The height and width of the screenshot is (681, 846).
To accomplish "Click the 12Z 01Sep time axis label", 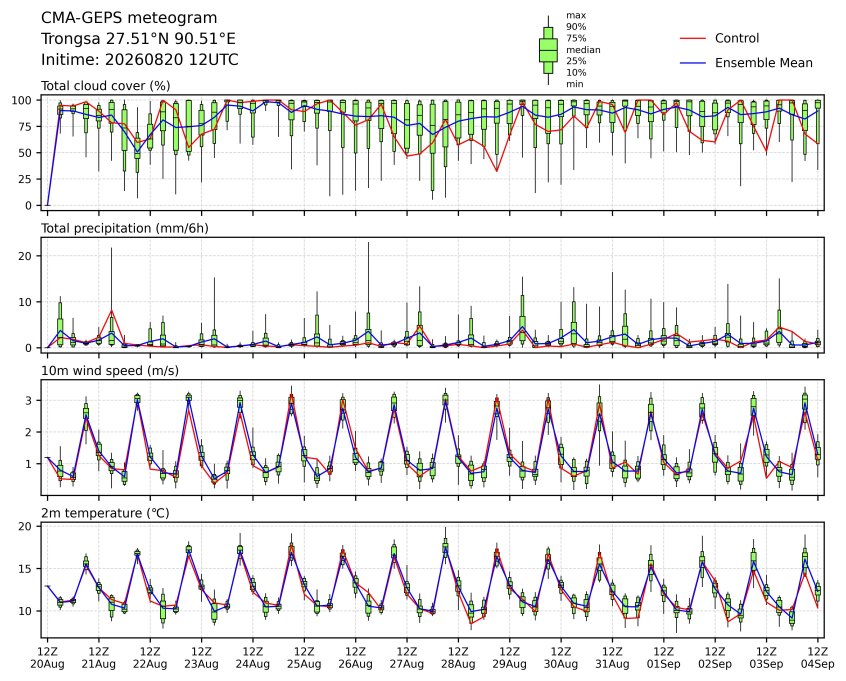I will [x=664, y=658].
